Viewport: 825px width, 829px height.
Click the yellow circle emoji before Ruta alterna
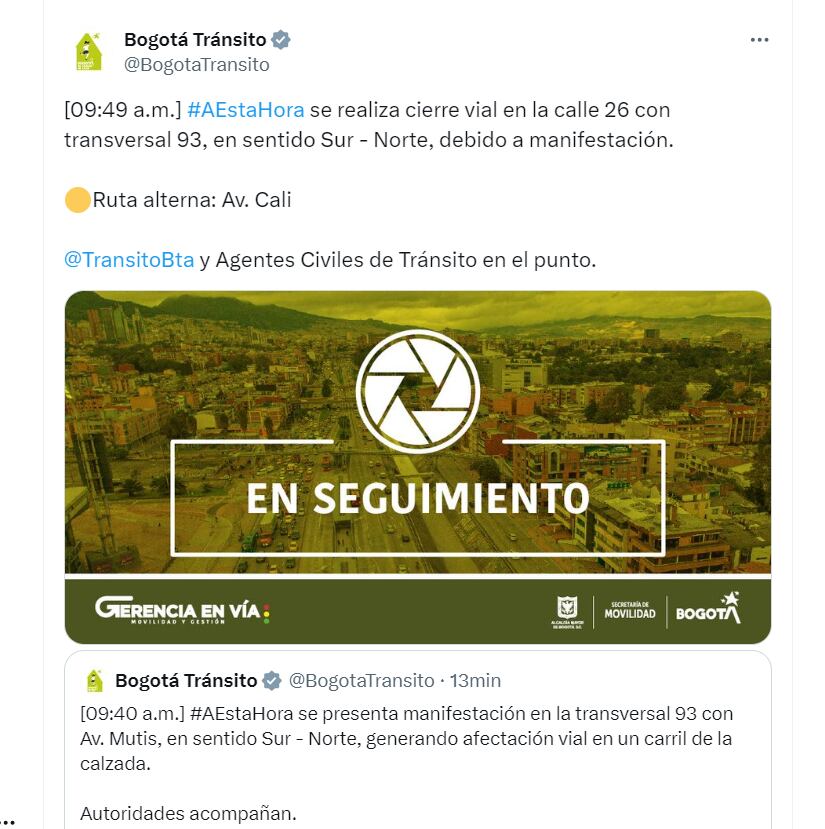coord(77,200)
